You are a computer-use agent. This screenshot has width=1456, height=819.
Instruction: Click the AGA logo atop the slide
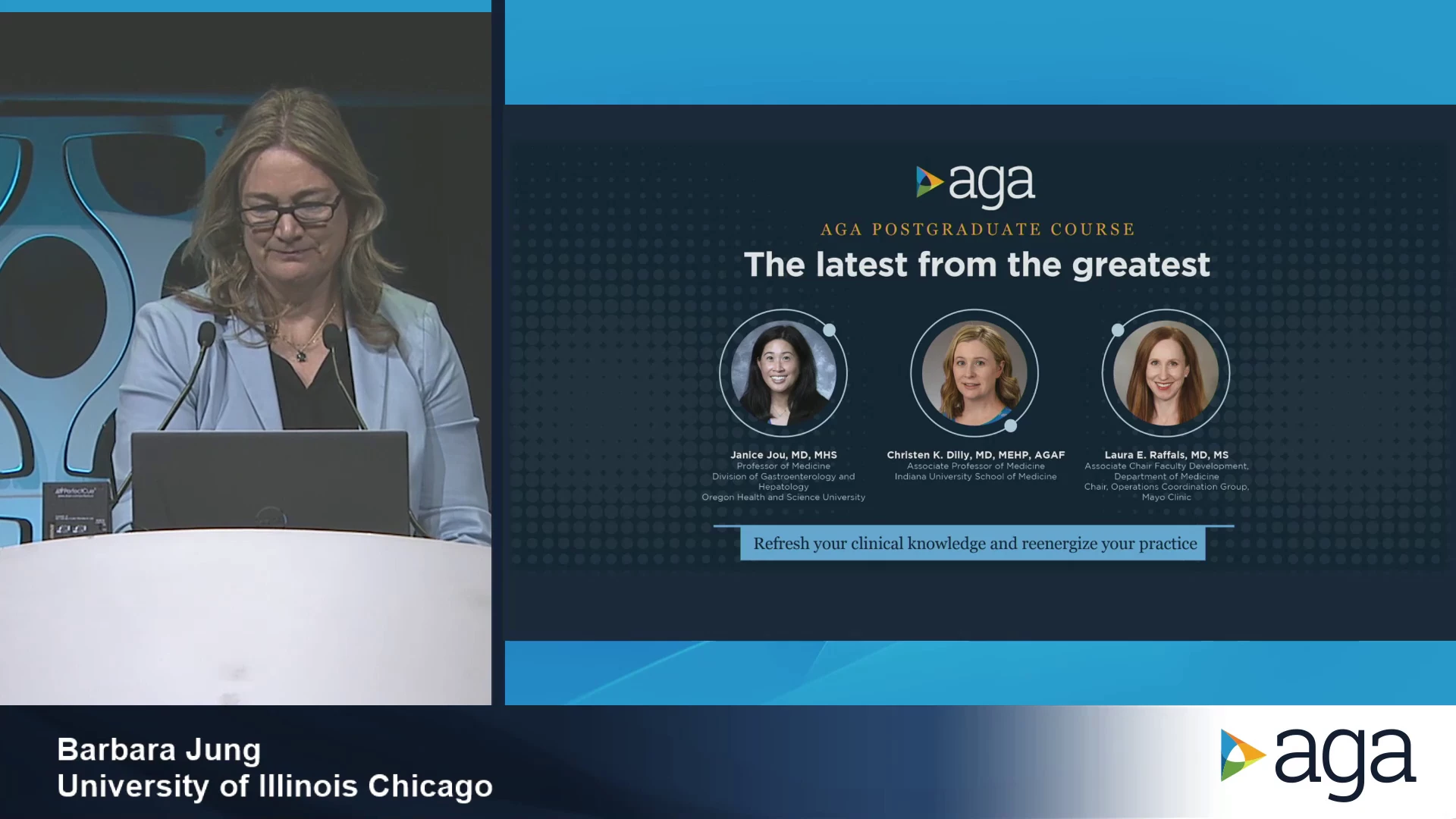click(x=975, y=184)
